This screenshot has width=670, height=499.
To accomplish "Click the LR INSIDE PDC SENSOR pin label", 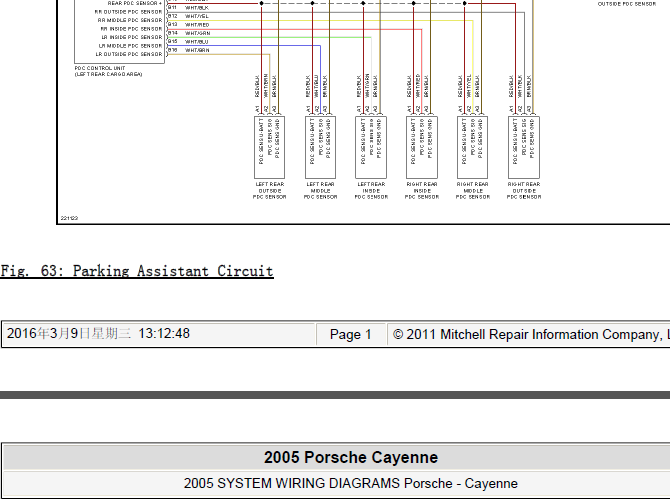I will tap(132, 37).
